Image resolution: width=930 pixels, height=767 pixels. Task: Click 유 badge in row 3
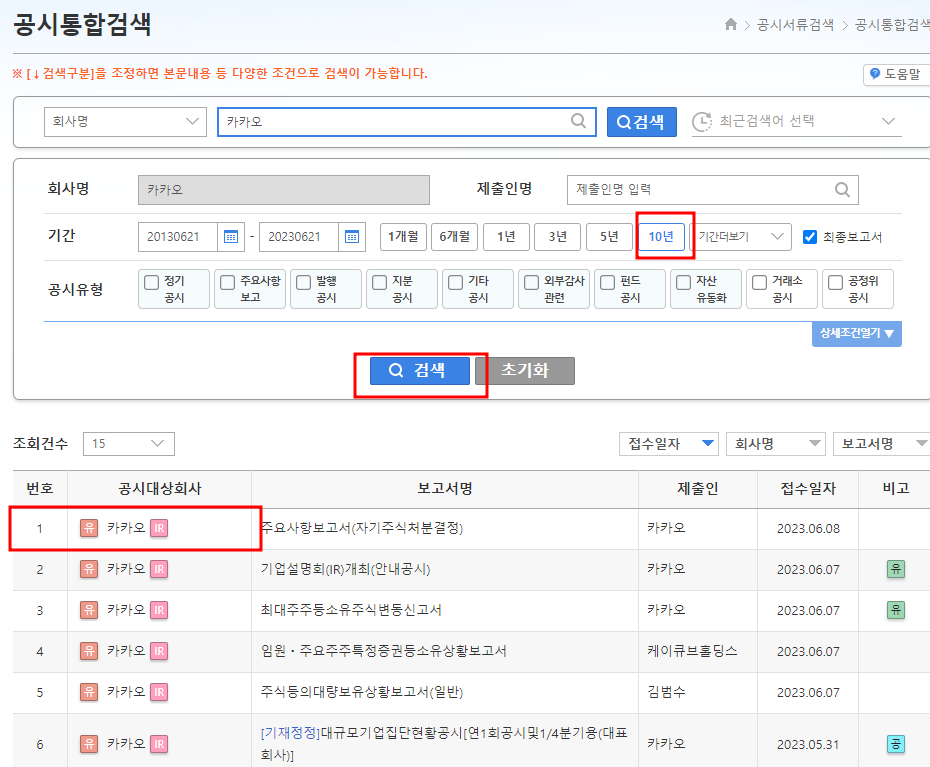(89, 610)
